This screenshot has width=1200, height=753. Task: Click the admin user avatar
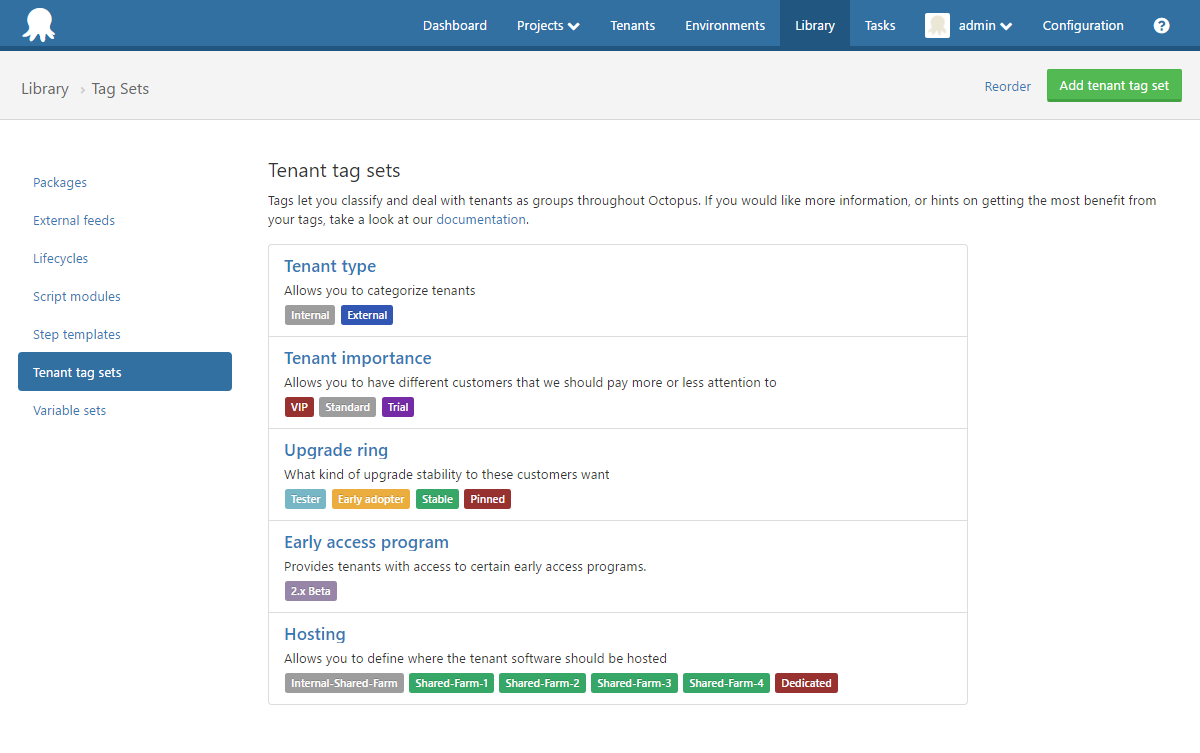tap(937, 25)
